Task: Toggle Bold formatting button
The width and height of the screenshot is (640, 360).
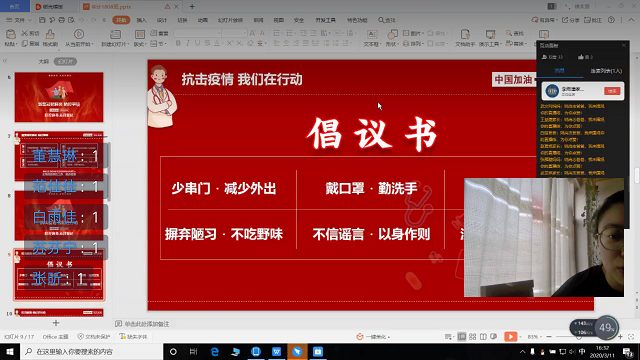Action: coord(178,43)
